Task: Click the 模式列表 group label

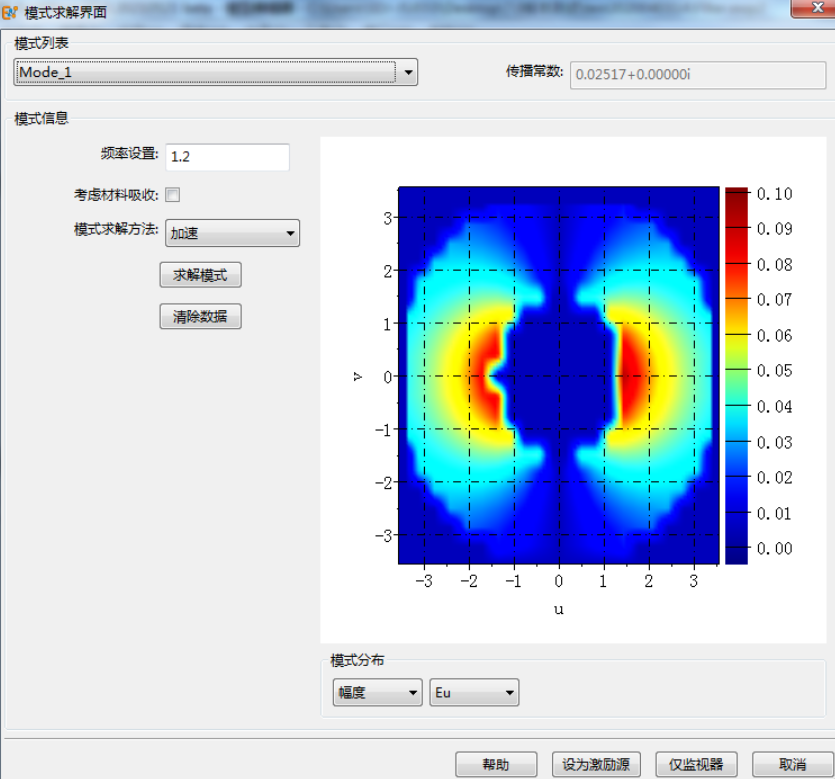Action: point(42,43)
